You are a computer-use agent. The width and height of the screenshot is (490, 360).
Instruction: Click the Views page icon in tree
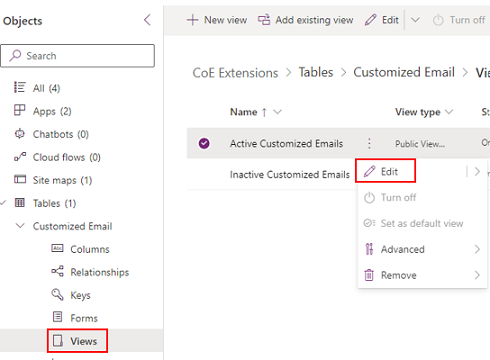tap(58, 341)
